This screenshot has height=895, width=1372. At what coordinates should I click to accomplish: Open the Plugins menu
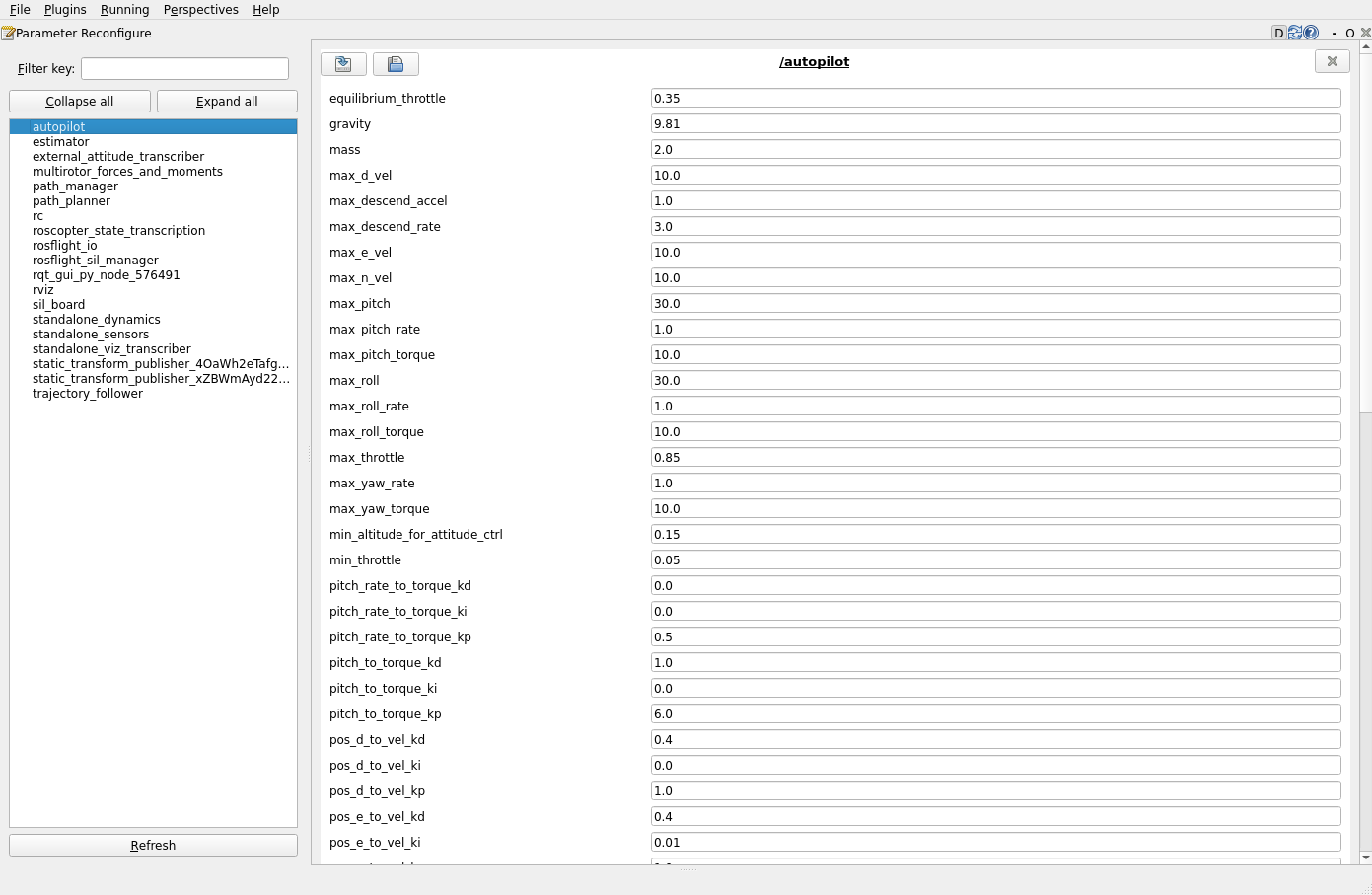point(65,9)
